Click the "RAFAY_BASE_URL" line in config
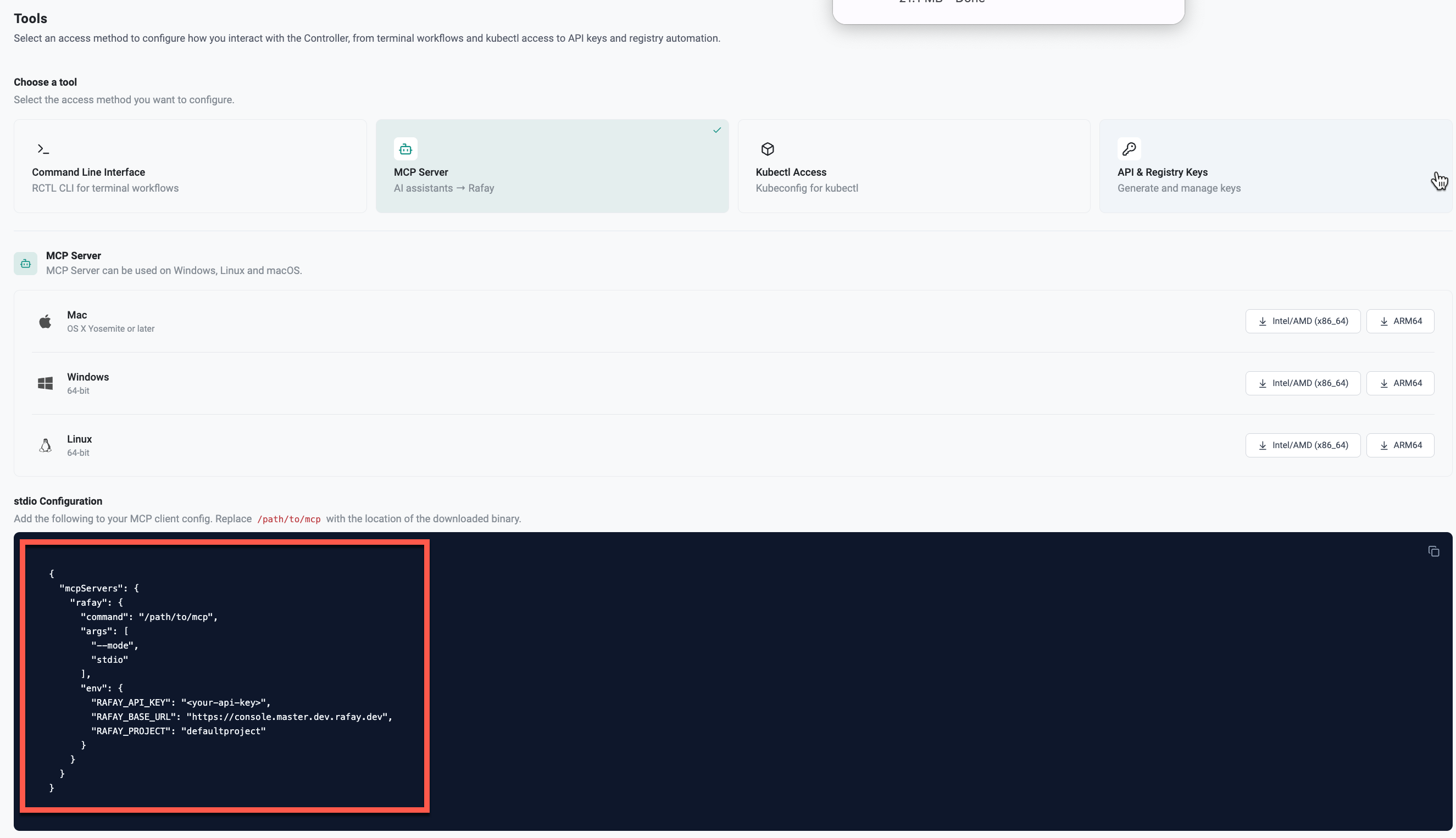 (x=242, y=717)
